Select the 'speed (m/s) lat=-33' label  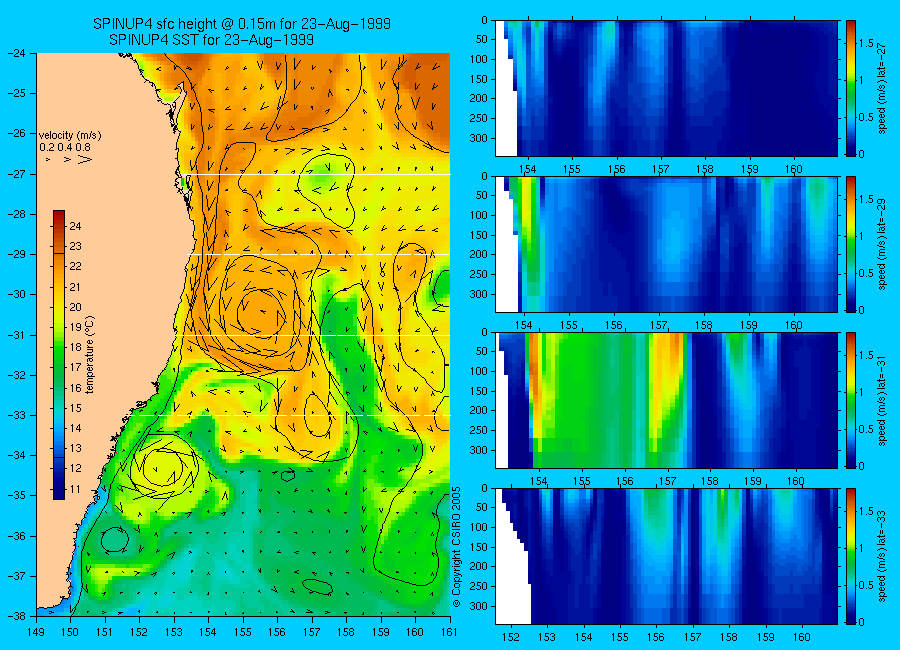pyautogui.click(x=882, y=556)
